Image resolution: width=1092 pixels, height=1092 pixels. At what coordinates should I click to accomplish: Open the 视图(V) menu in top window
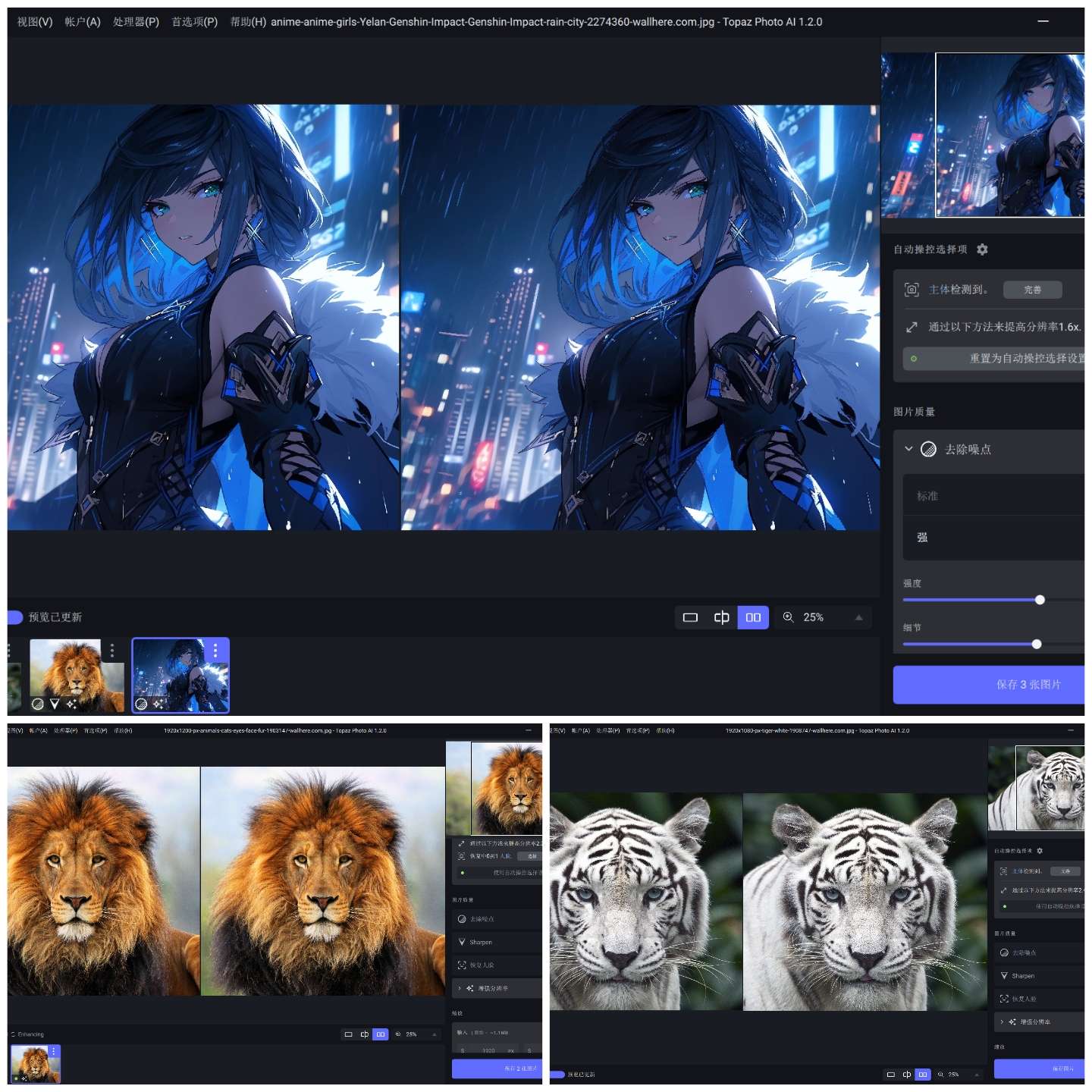pos(35,22)
